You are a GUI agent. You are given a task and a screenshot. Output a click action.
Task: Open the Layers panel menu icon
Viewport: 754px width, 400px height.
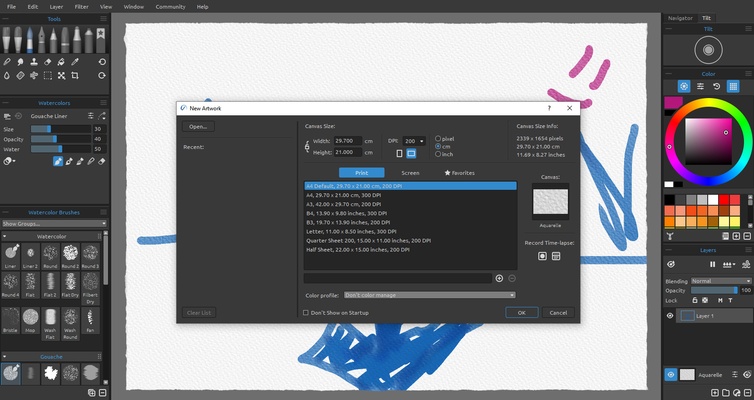pyautogui.click(x=748, y=250)
